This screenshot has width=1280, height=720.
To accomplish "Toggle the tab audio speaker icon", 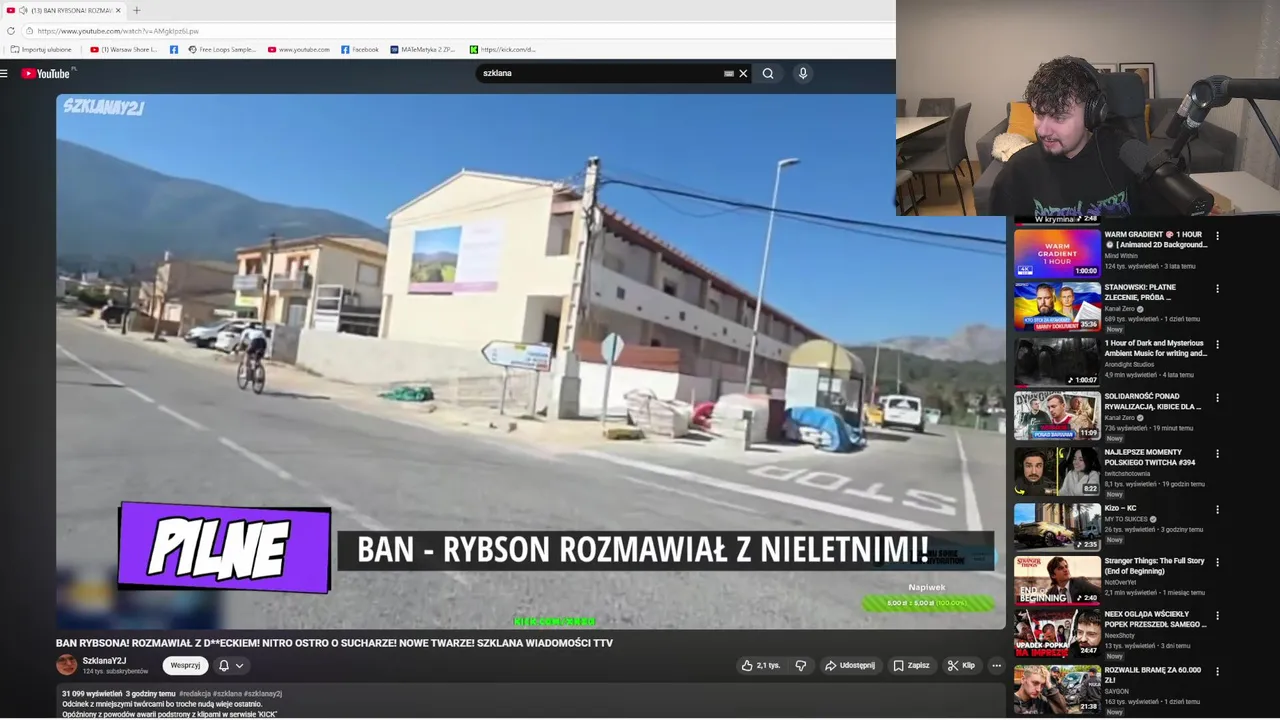I will pos(23,10).
